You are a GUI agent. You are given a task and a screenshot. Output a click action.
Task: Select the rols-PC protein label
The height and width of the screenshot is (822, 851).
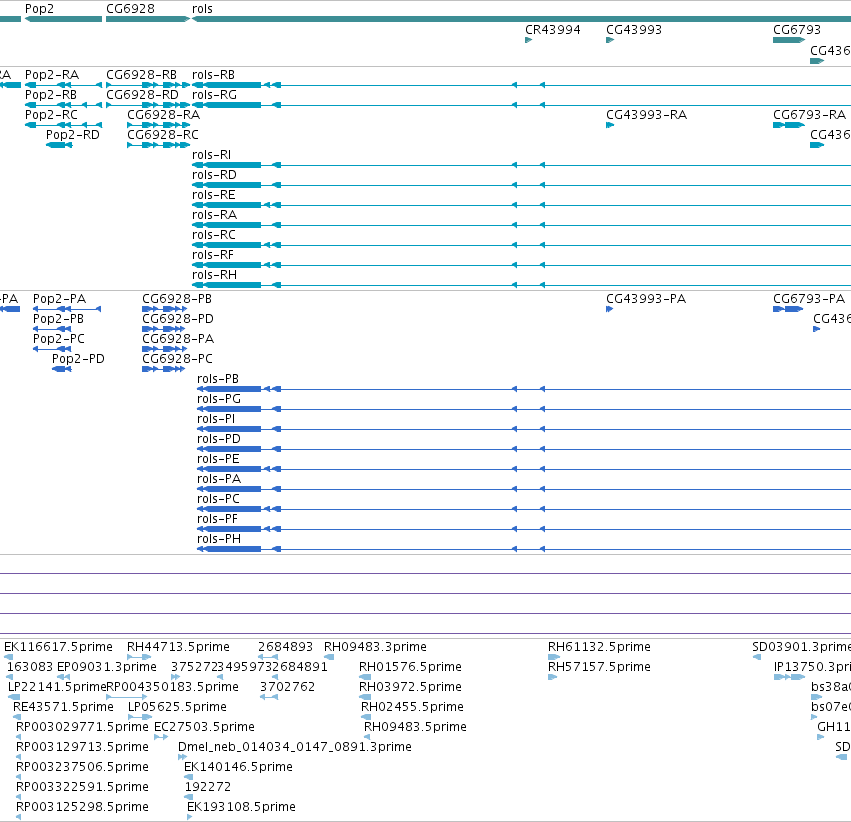(x=218, y=500)
